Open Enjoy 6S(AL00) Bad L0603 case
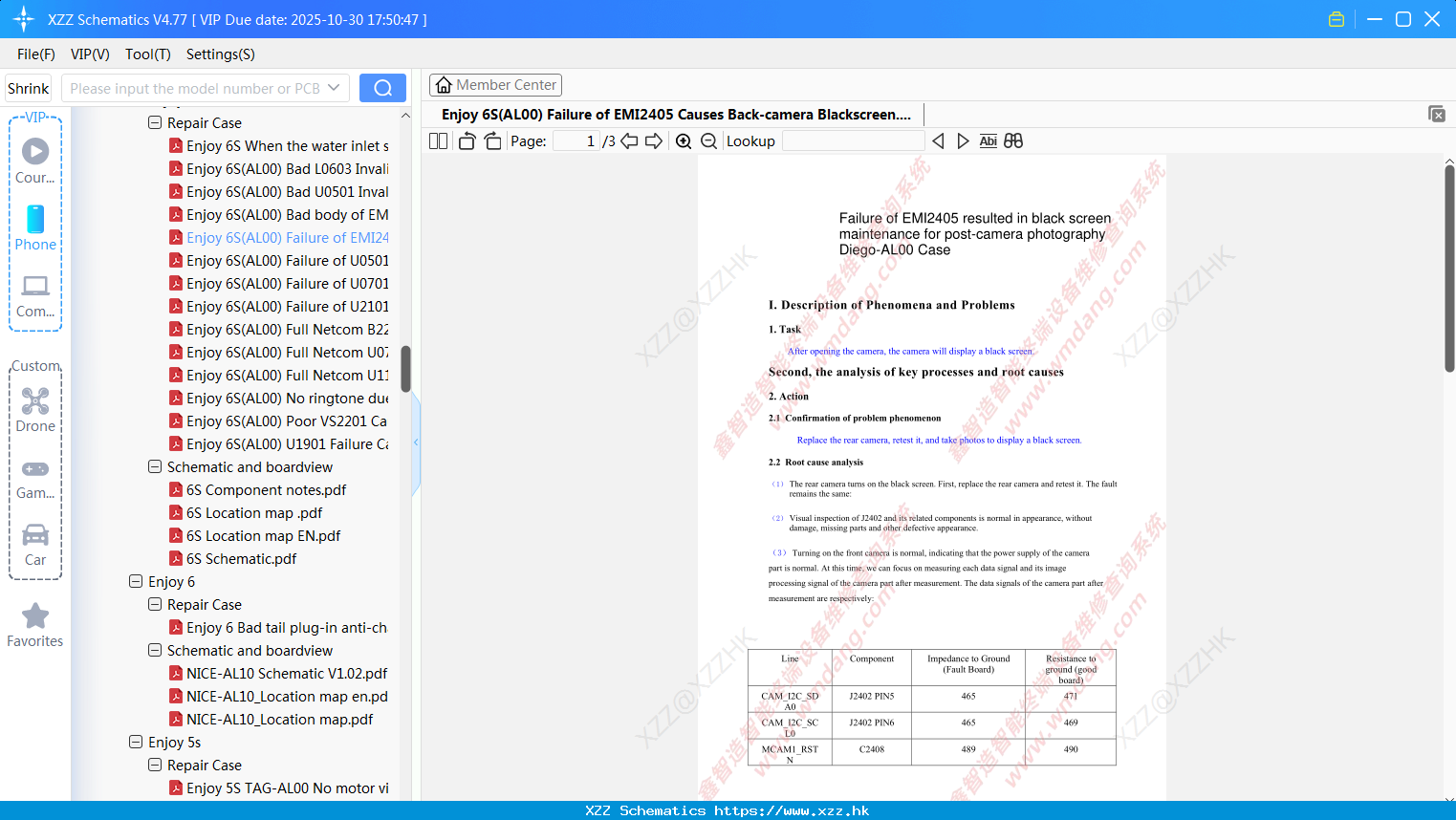 coord(279,168)
